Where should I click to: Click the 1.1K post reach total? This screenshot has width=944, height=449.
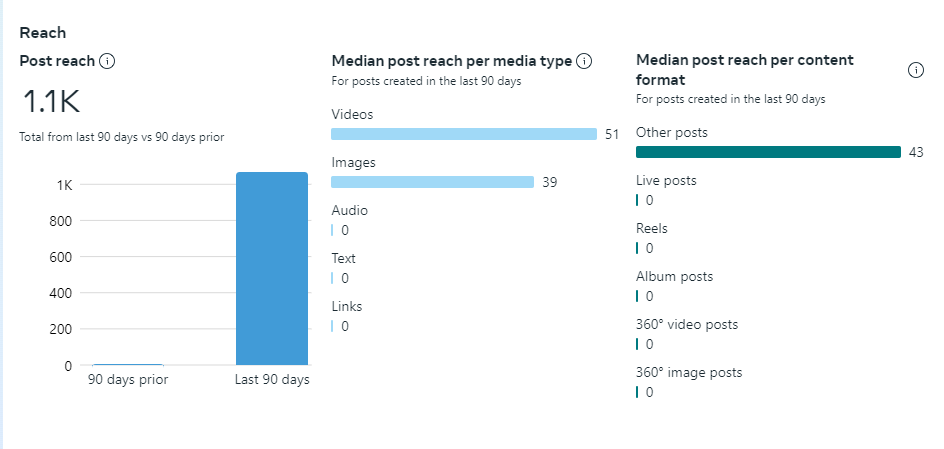(x=50, y=101)
